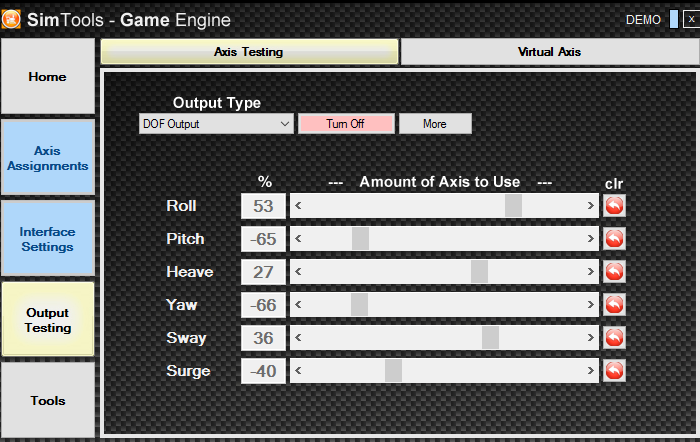The height and width of the screenshot is (442, 700).
Task: Click the Sway slider thumb
Action: (490, 338)
